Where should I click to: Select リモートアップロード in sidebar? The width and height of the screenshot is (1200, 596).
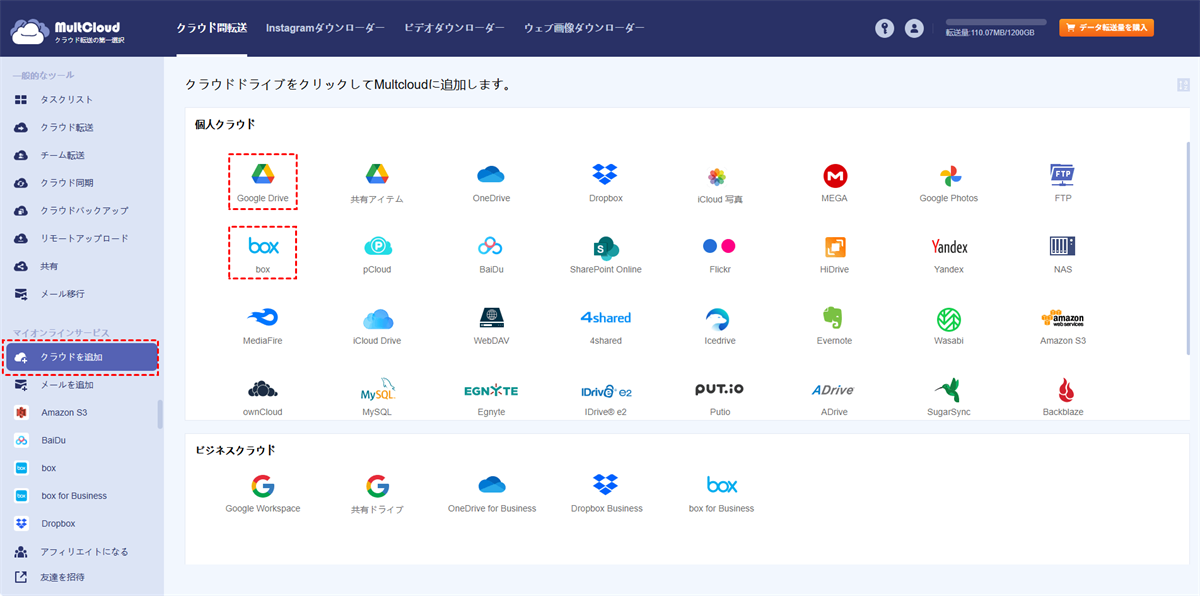click(x=82, y=239)
